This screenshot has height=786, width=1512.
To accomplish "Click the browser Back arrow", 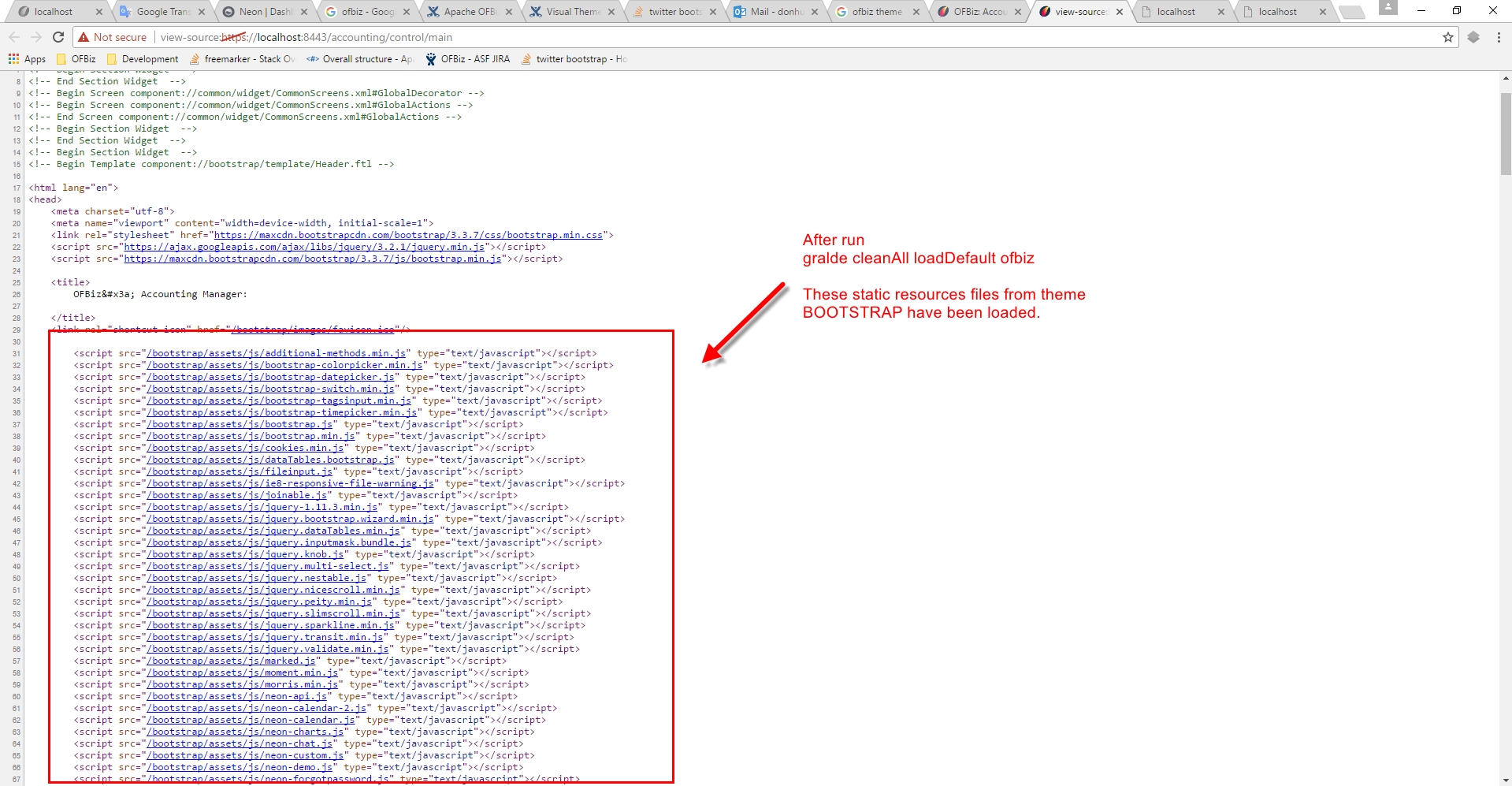I will pos(14,37).
